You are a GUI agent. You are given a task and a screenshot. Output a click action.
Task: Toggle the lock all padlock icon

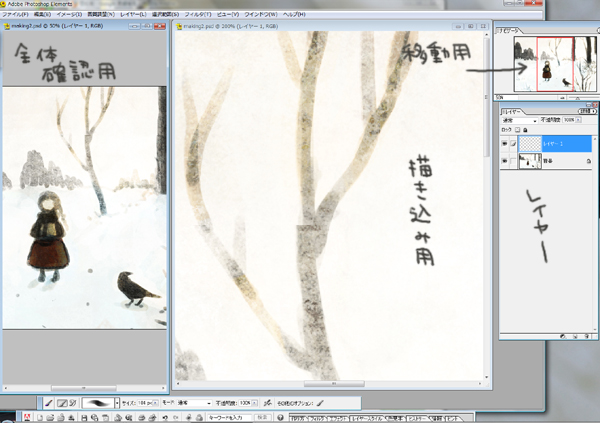[525, 130]
